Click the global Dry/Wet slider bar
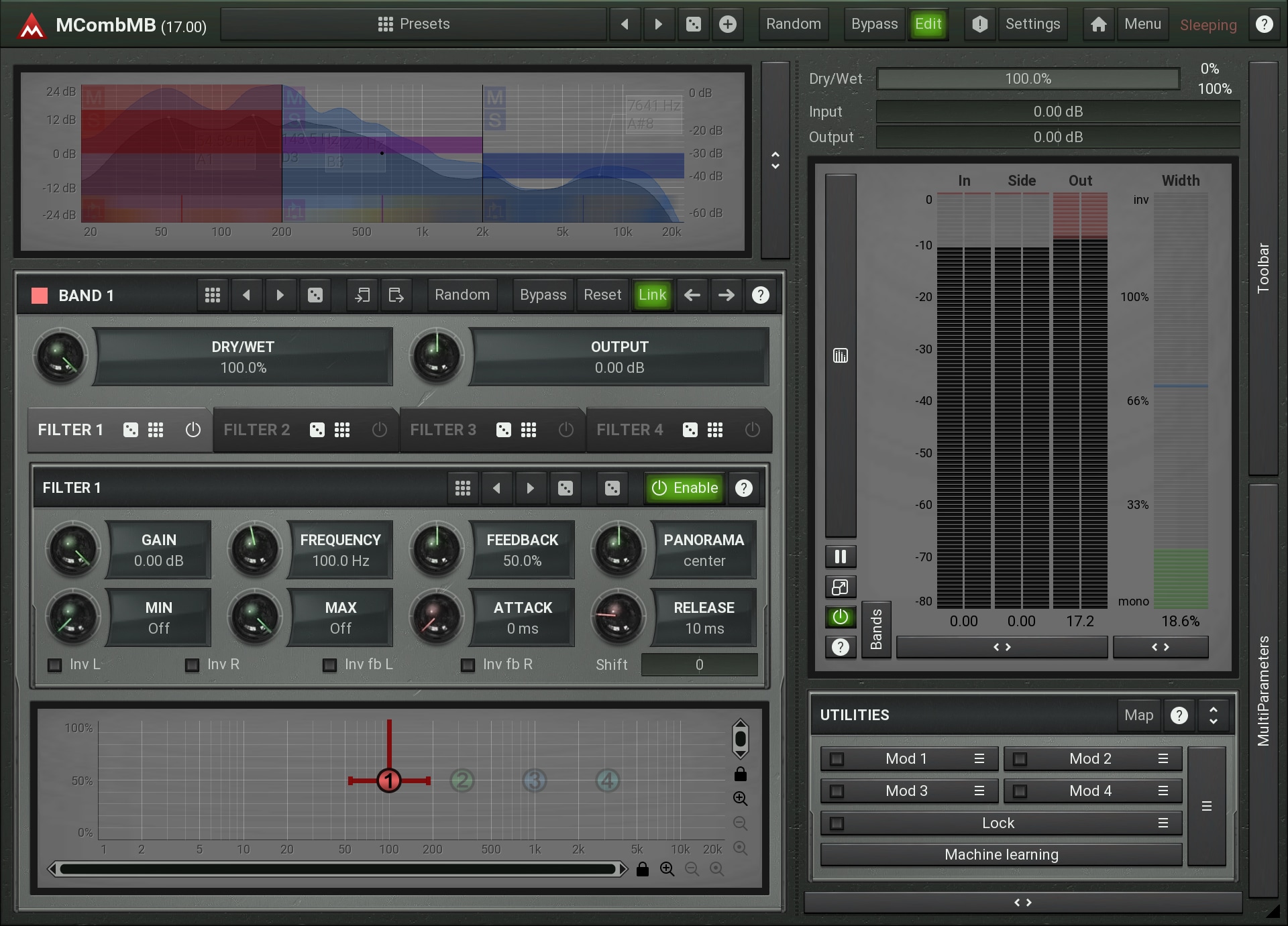Image resolution: width=1288 pixels, height=926 pixels. pyautogui.click(x=1027, y=79)
